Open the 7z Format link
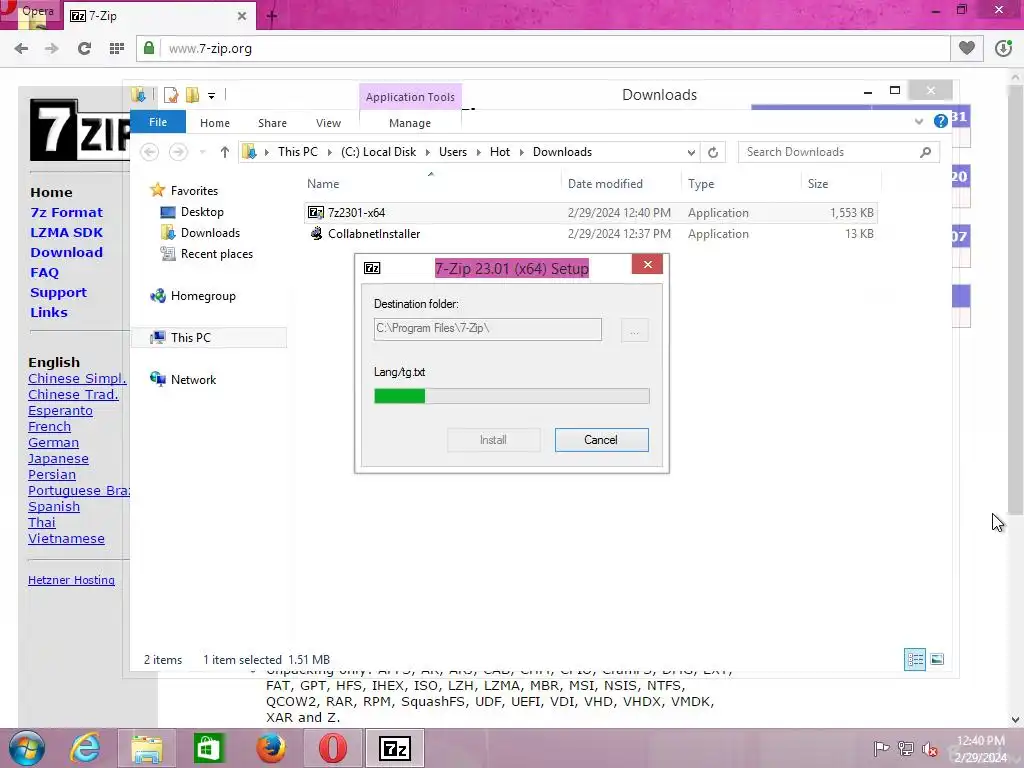Screen dimensions: 1024x768 click(67, 212)
